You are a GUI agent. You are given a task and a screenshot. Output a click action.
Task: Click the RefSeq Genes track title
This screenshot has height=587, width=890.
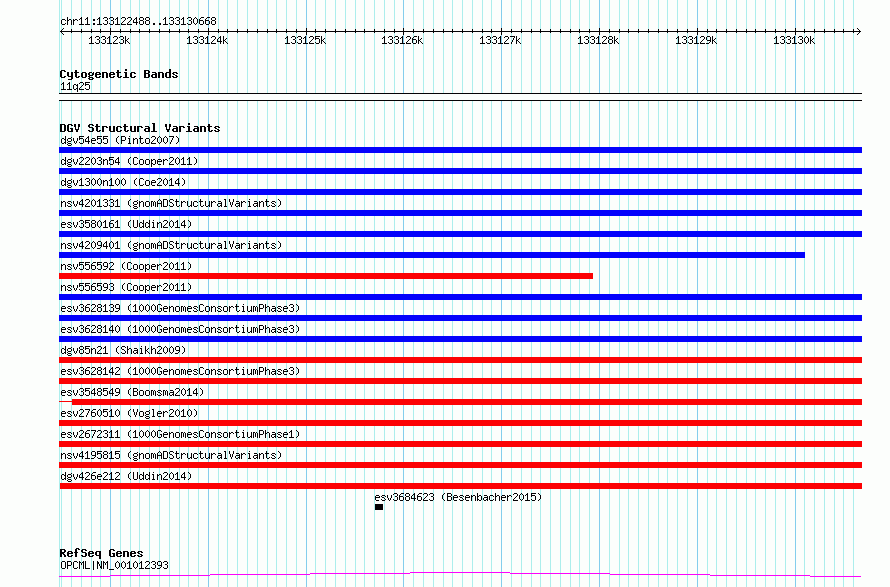click(101, 553)
